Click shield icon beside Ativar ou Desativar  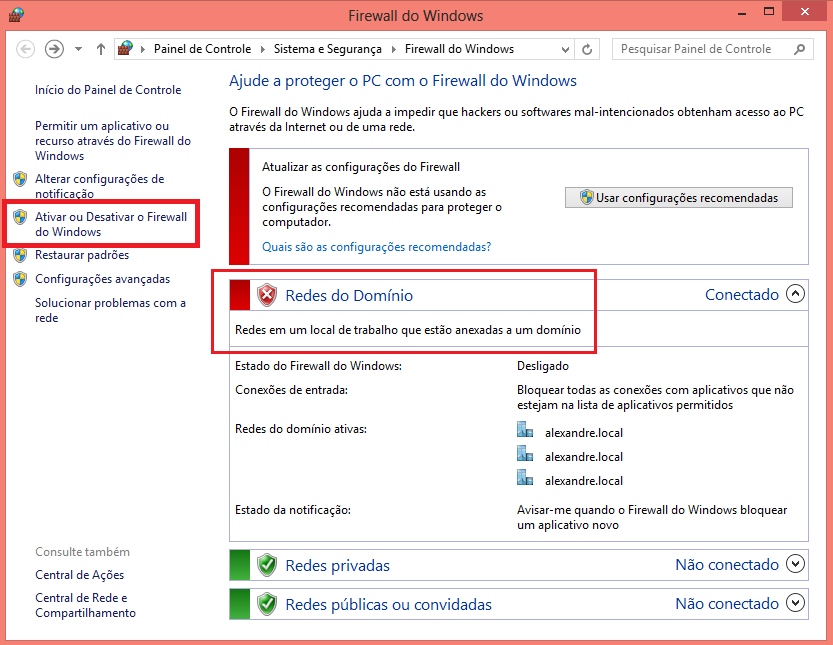coord(20,217)
